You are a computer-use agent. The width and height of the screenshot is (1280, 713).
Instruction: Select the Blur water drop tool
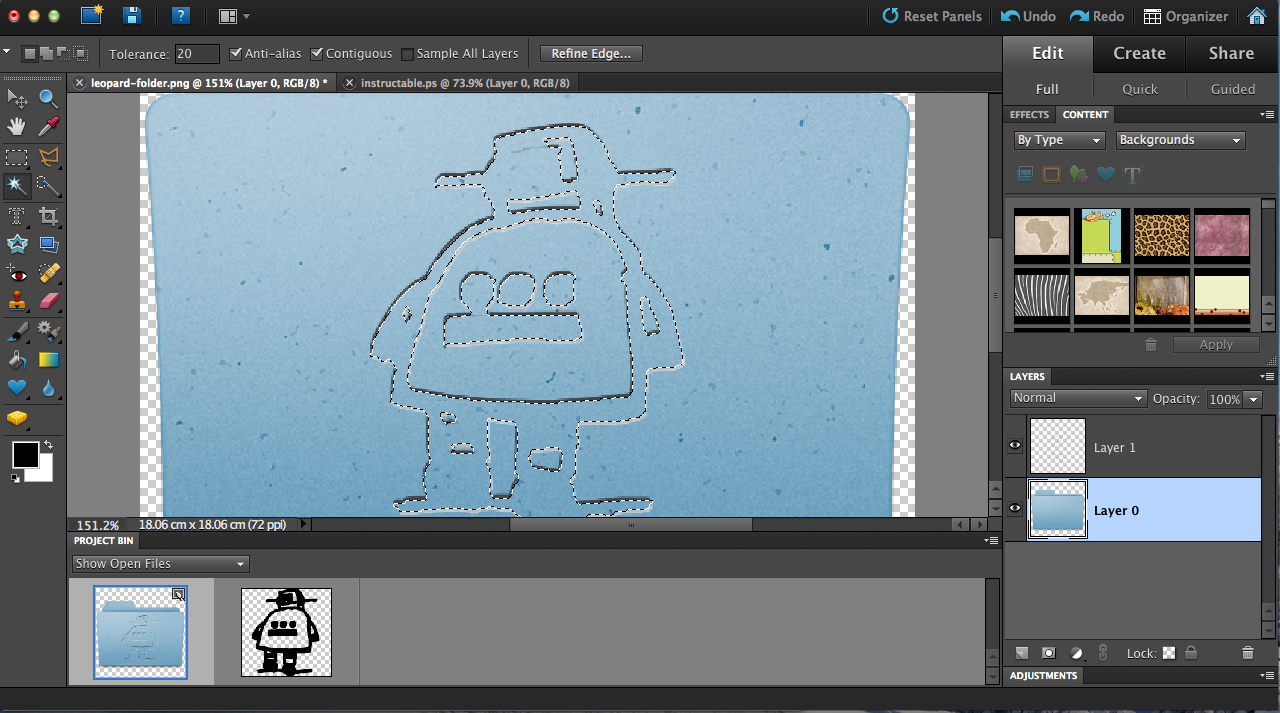tap(48, 388)
